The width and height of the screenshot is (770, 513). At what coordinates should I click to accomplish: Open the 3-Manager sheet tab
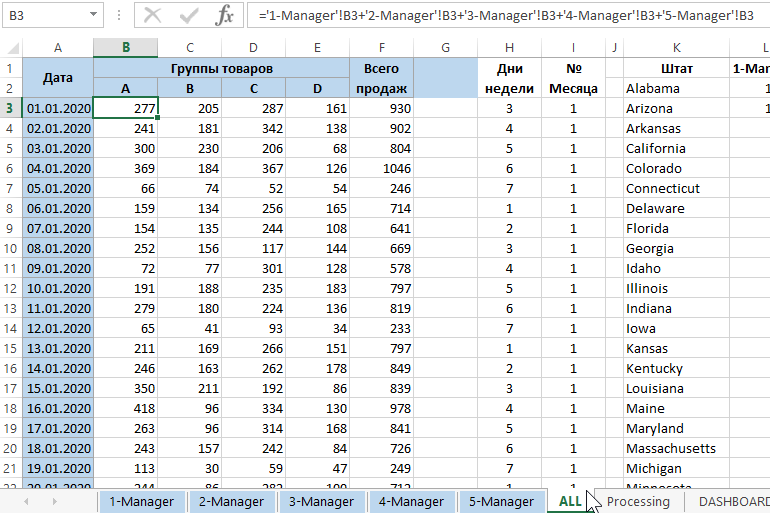click(320, 501)
